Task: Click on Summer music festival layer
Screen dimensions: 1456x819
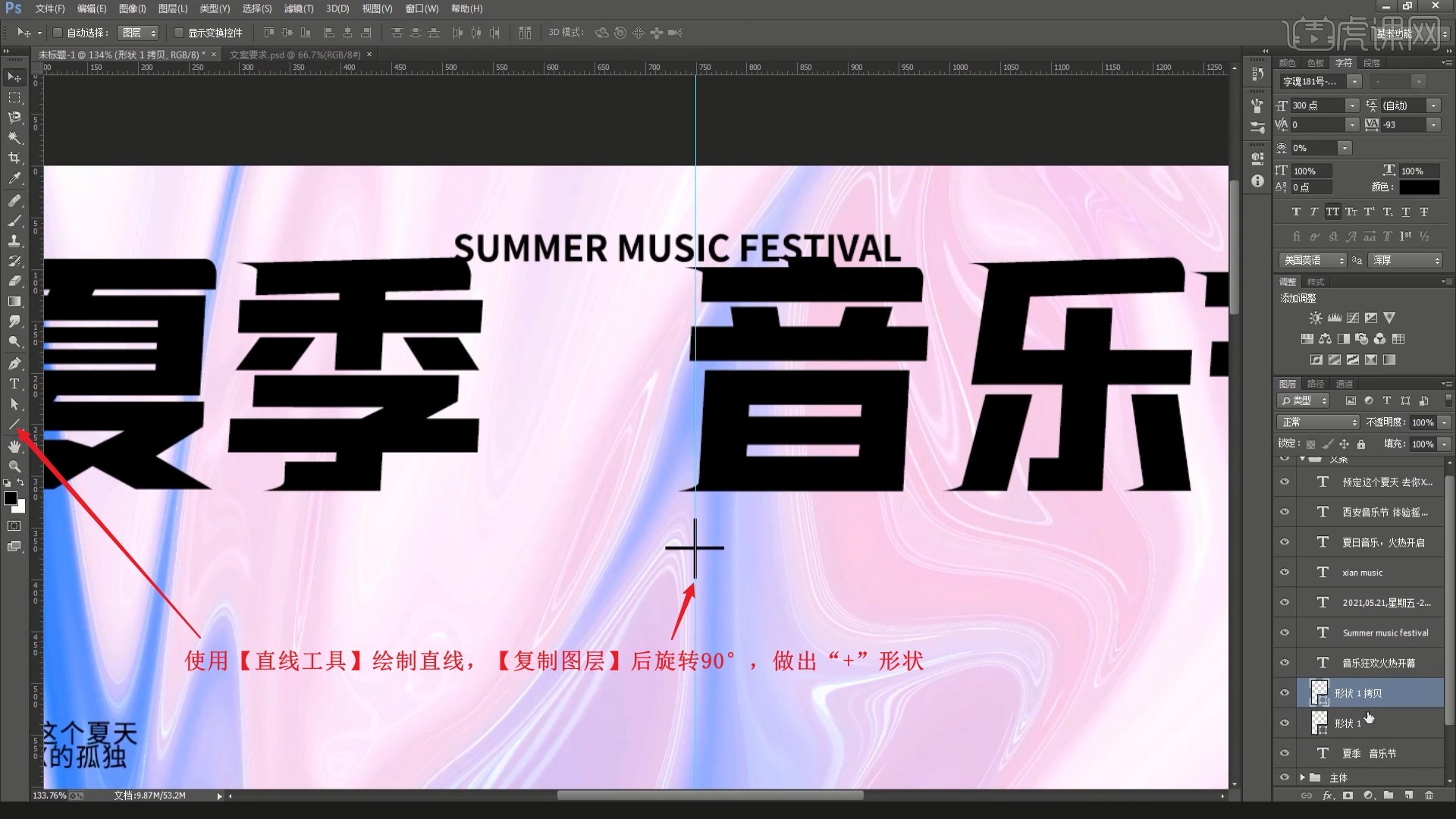Action: [1385, 632]
